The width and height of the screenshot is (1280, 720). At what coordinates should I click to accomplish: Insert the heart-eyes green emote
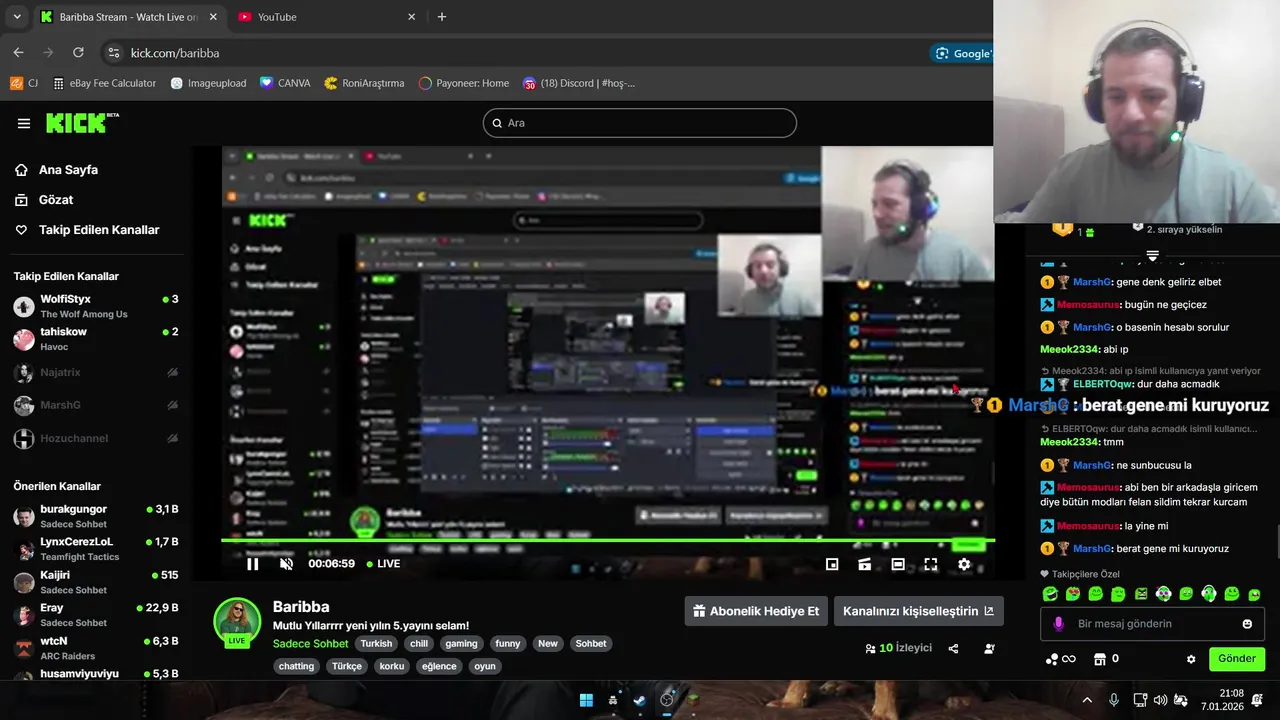click(x=1073, y=594)
